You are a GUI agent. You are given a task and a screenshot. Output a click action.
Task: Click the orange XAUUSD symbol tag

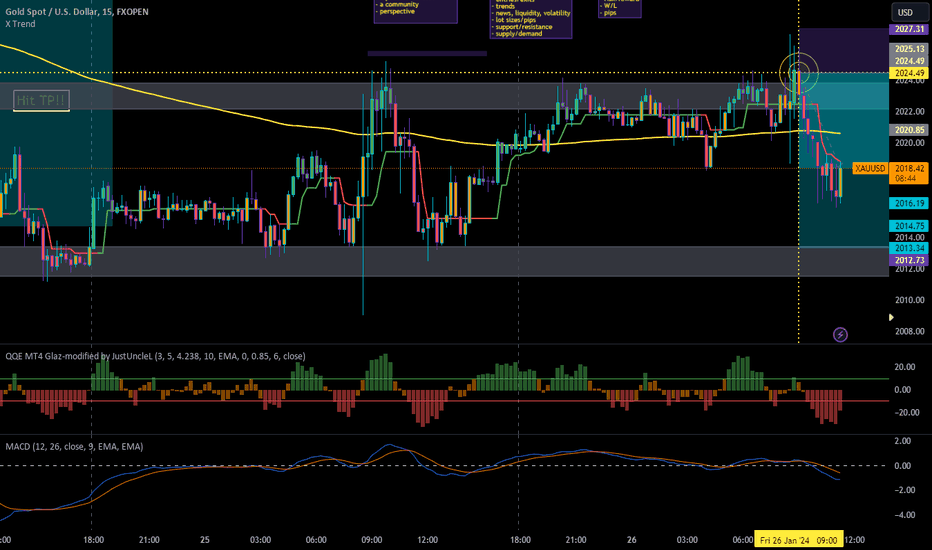tap(870, 168)
